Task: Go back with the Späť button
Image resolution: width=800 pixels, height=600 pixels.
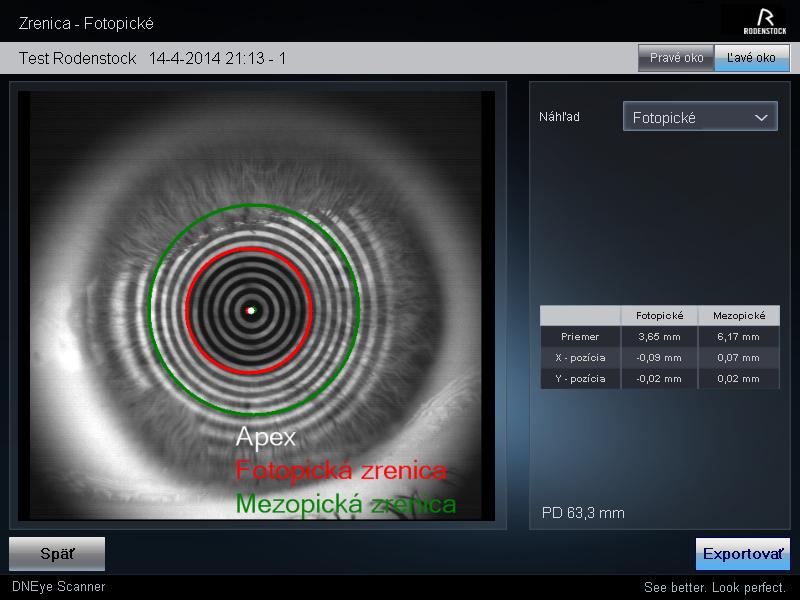Action: pyautogui.click(x=56, y=553)
